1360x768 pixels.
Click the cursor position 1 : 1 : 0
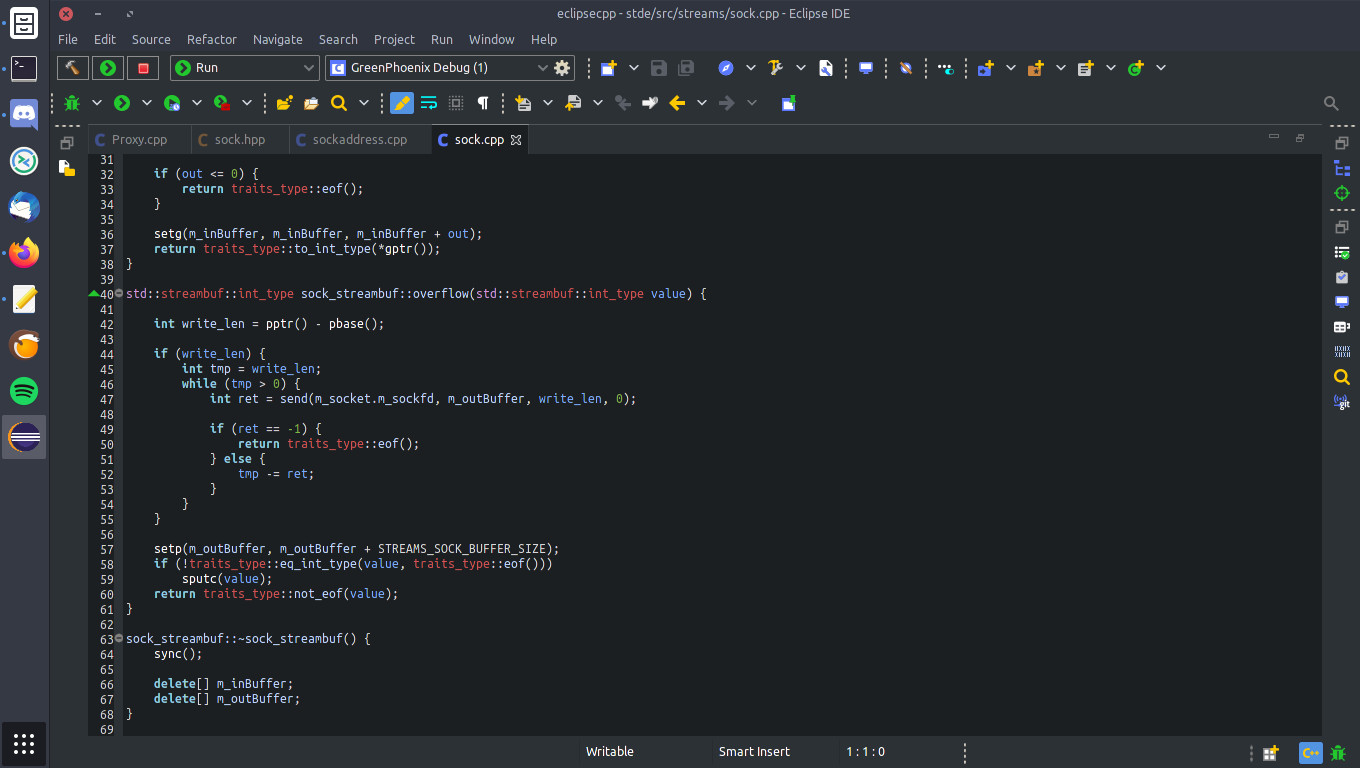[x=866, y=752]
